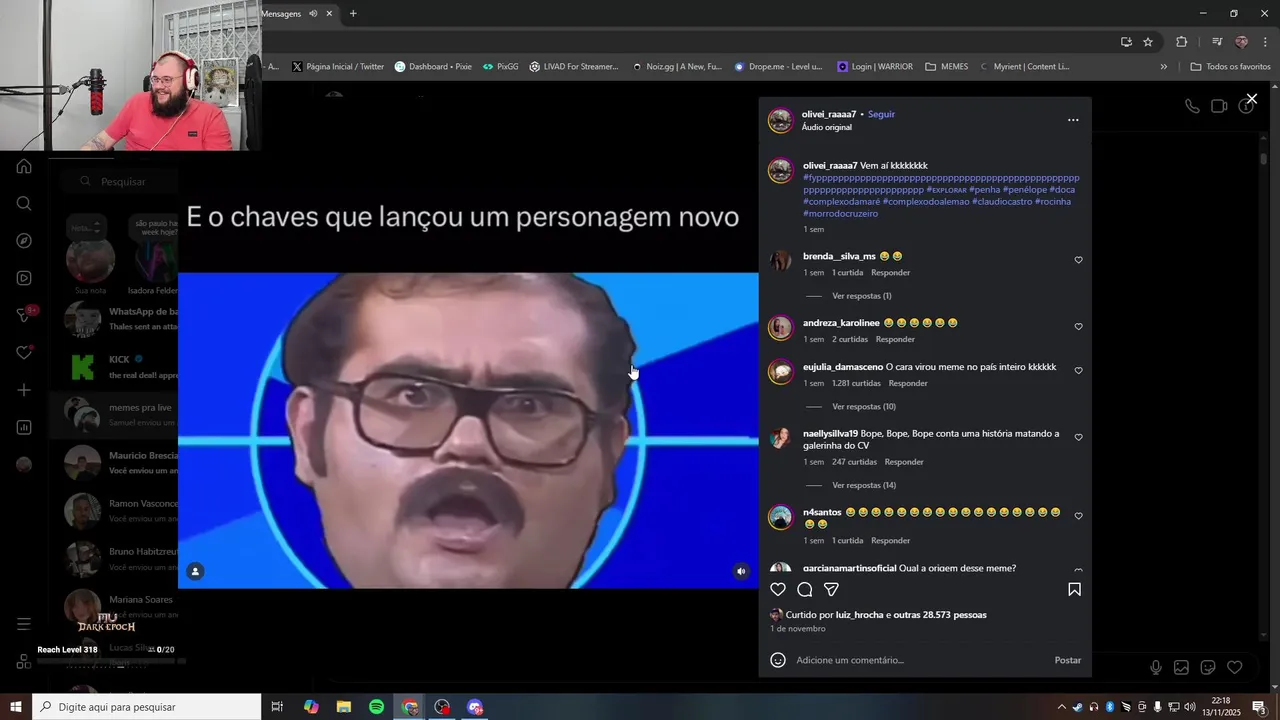Expand hidden bookmarks chevron
Image resolution: width=1280 pixels, height=720 pixels.
(x=1163, y=67)
